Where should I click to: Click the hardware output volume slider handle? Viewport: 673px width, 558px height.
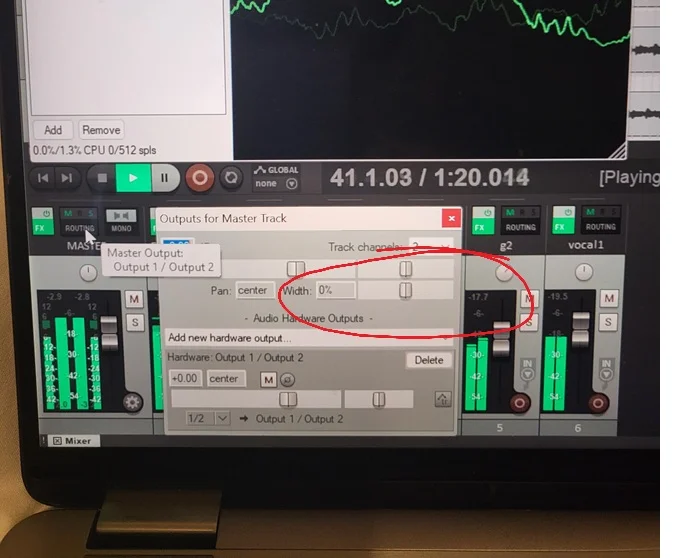288,400
